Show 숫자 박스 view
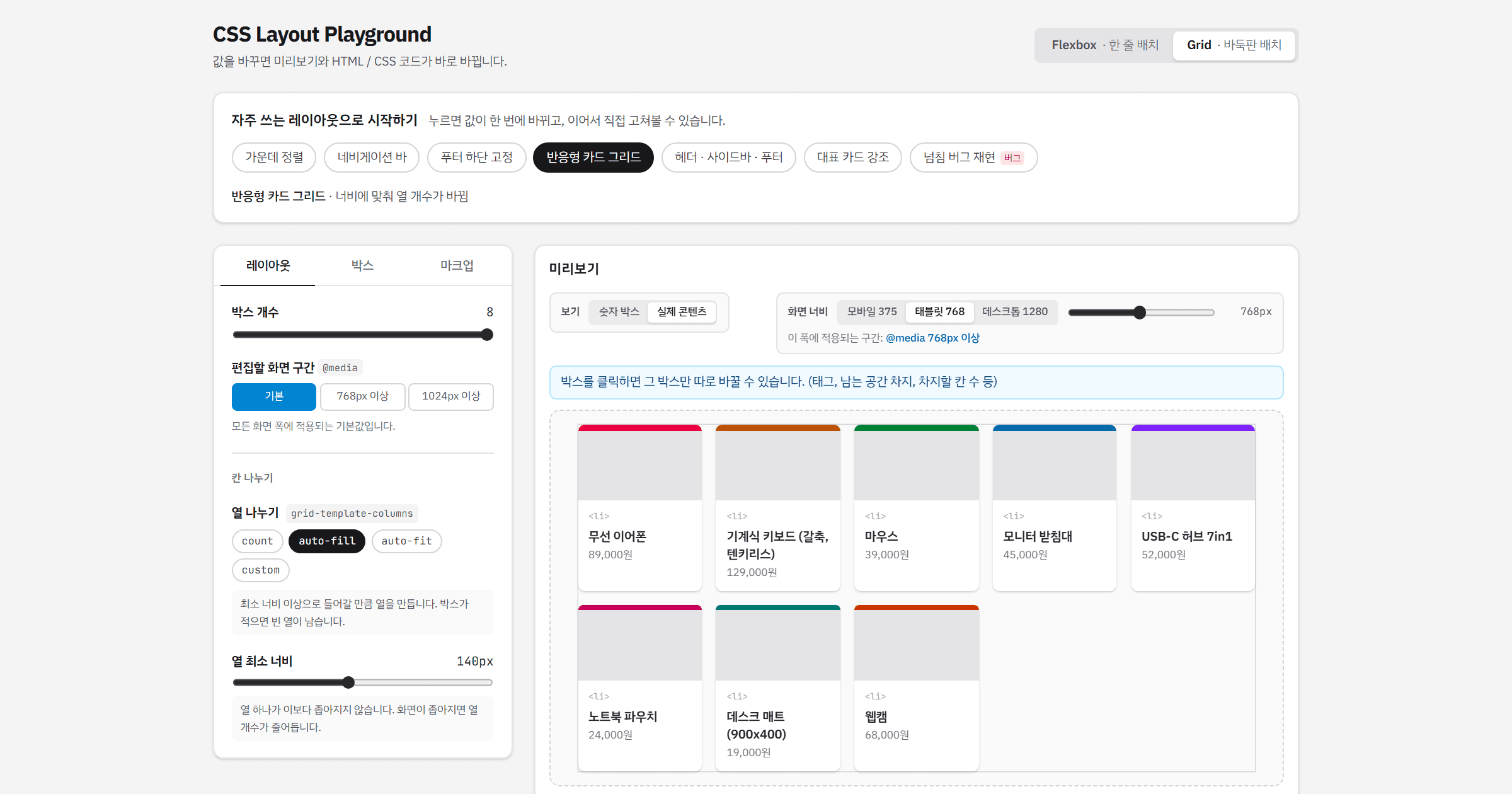The height and width of the screenshot is (794, 1512). (x=619, y=312)
